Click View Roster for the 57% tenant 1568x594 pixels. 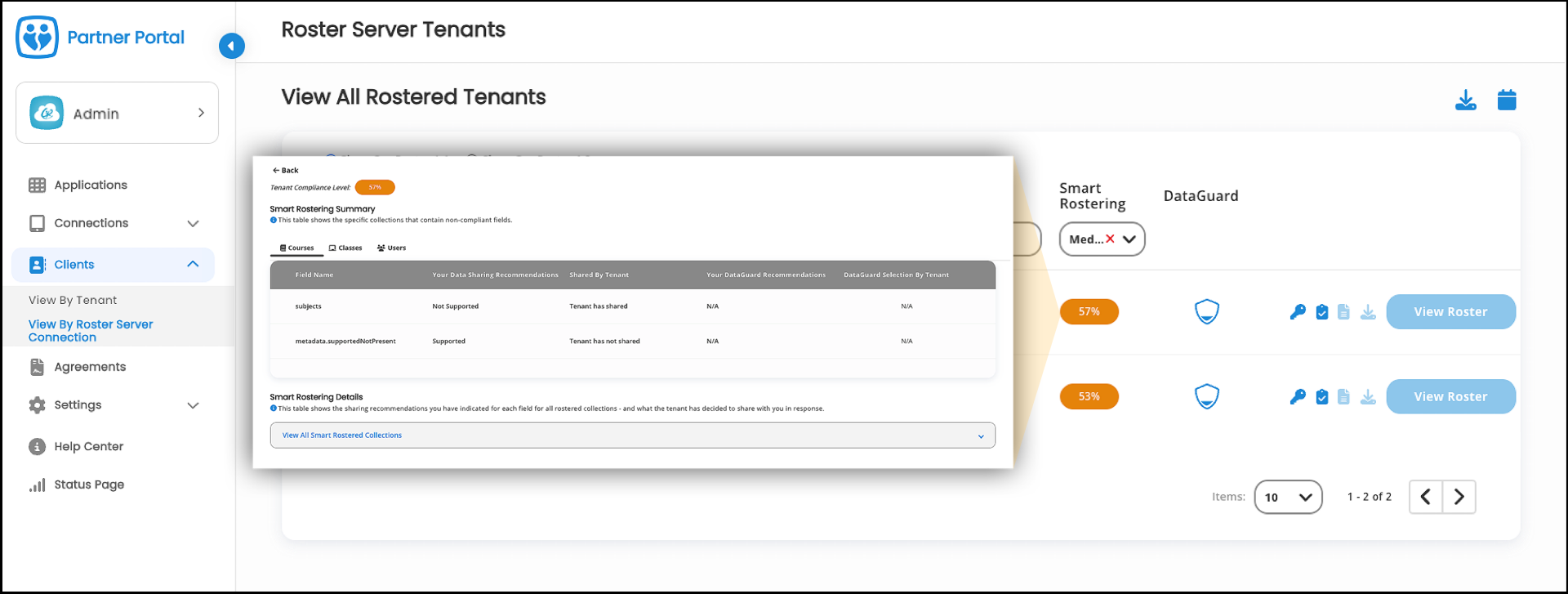(x=1450, y=312)
